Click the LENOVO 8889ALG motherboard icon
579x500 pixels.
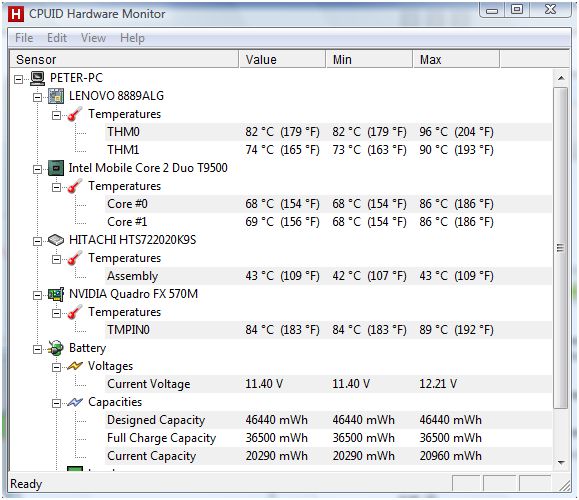(56, 96)
